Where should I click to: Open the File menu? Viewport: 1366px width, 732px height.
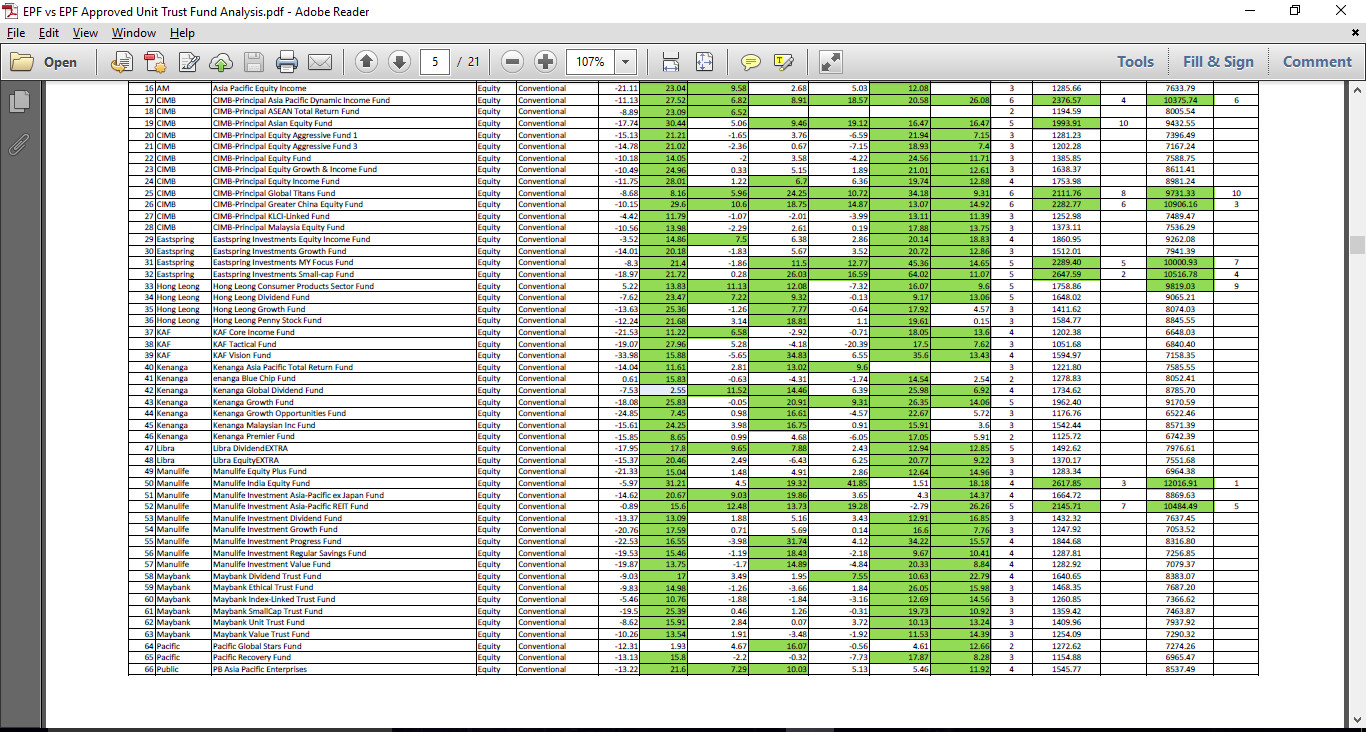16,33
